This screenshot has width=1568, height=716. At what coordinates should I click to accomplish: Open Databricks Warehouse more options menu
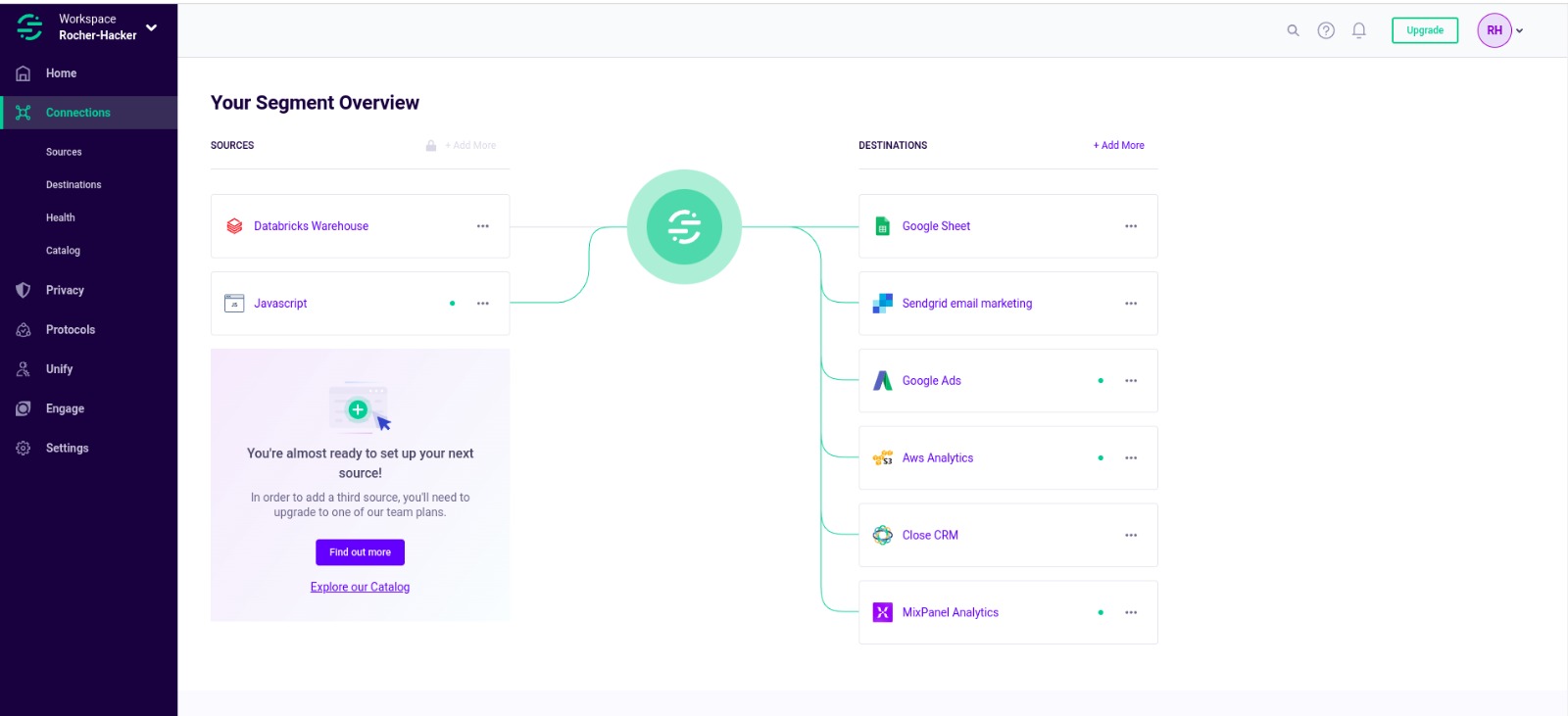coord(483,226)
